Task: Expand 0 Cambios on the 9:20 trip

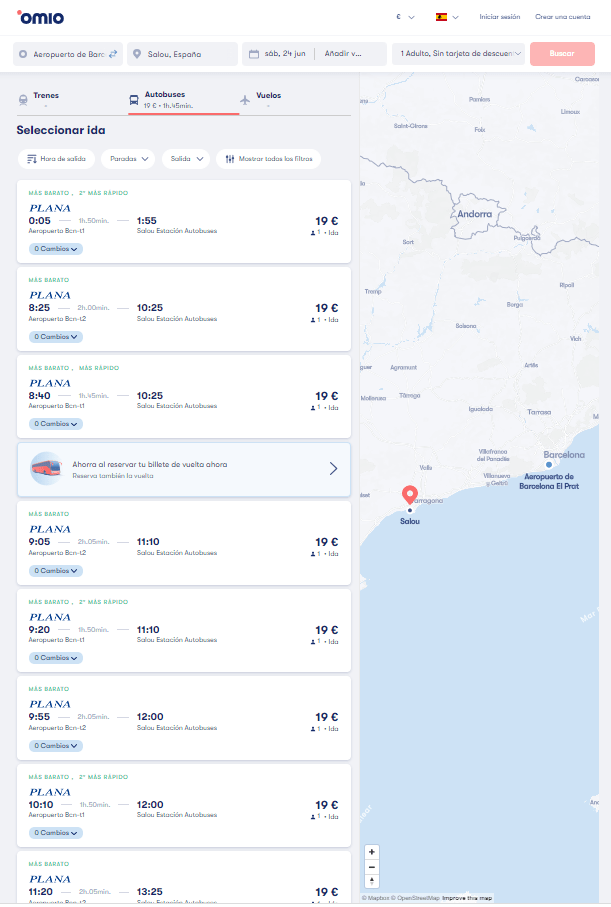Action: (x=56, y=658)
